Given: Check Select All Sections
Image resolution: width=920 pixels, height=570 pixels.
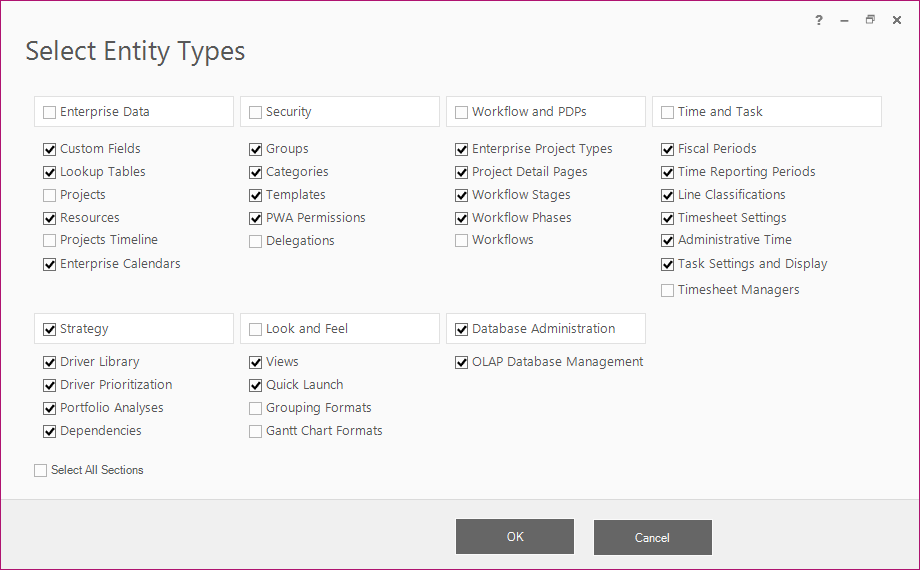Looking at the screenshot, I should [x=40, y=470].
